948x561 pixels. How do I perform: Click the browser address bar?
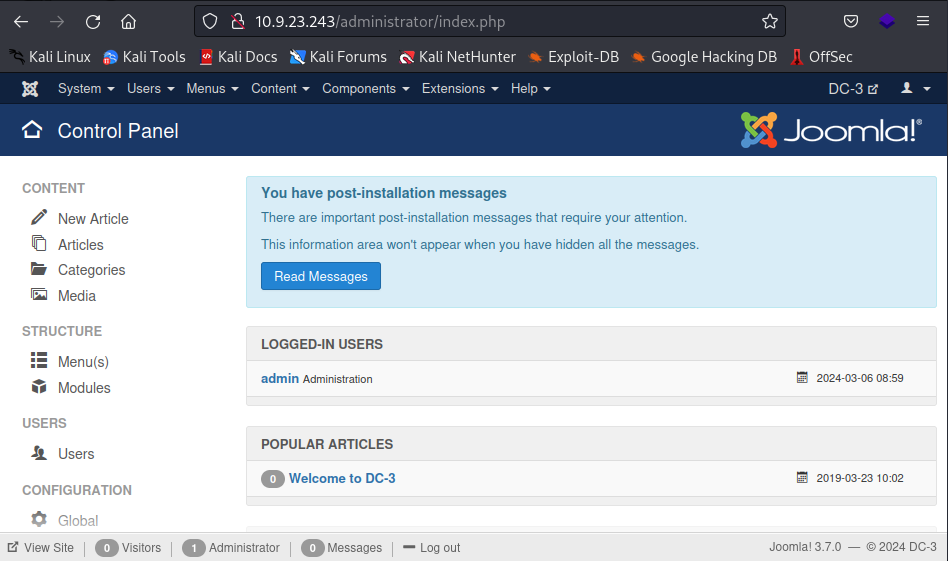[490, 22]
